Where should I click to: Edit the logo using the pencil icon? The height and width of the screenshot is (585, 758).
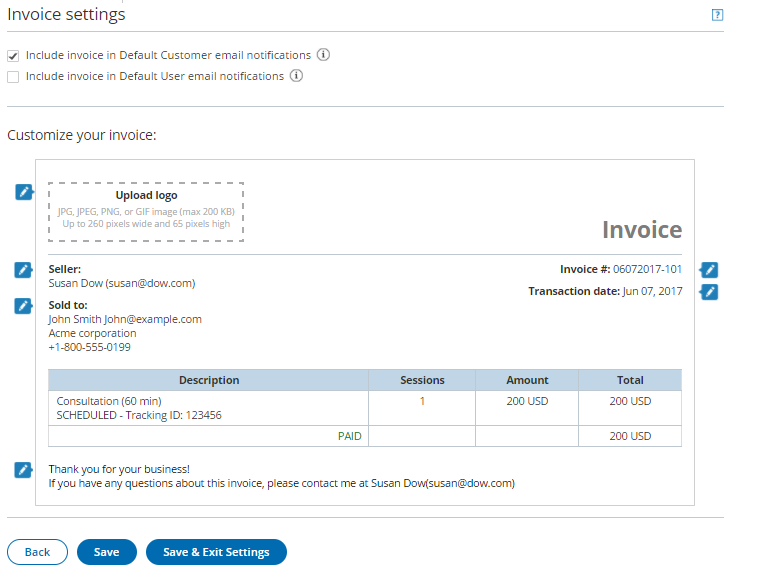tap(24, 192)
